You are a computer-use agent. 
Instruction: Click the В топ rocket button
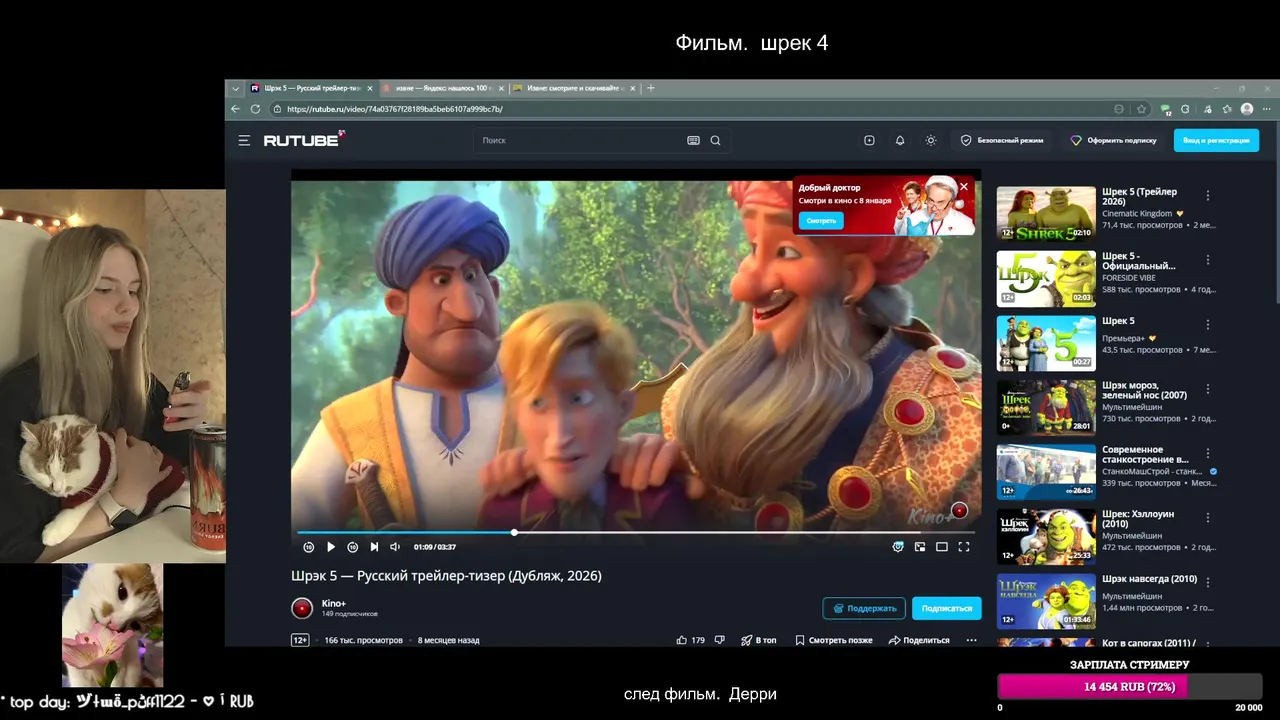click(x=758, y=640)
